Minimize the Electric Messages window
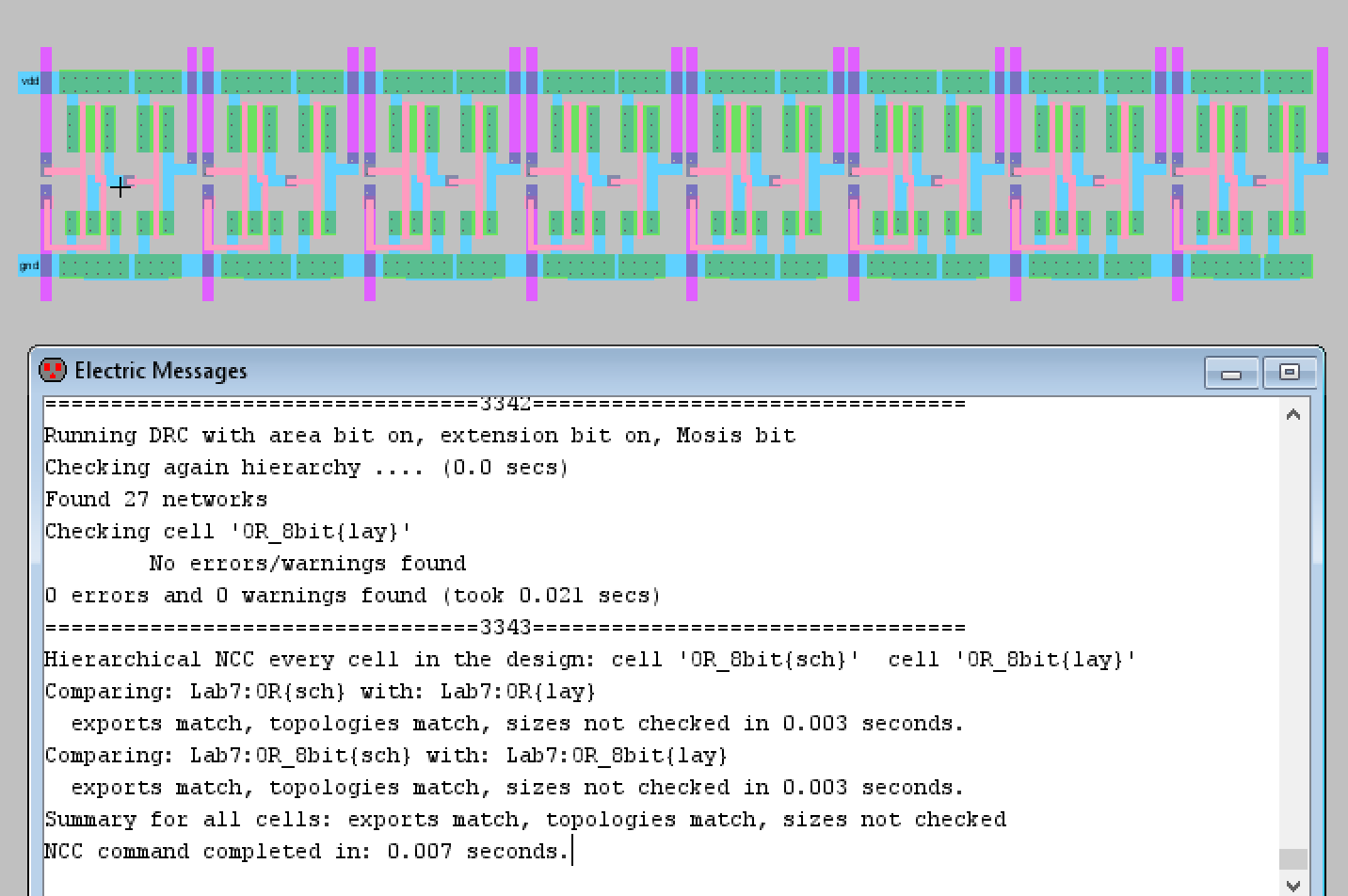The width and height of the screenshot is (1348, 896). coord(1231,374)
